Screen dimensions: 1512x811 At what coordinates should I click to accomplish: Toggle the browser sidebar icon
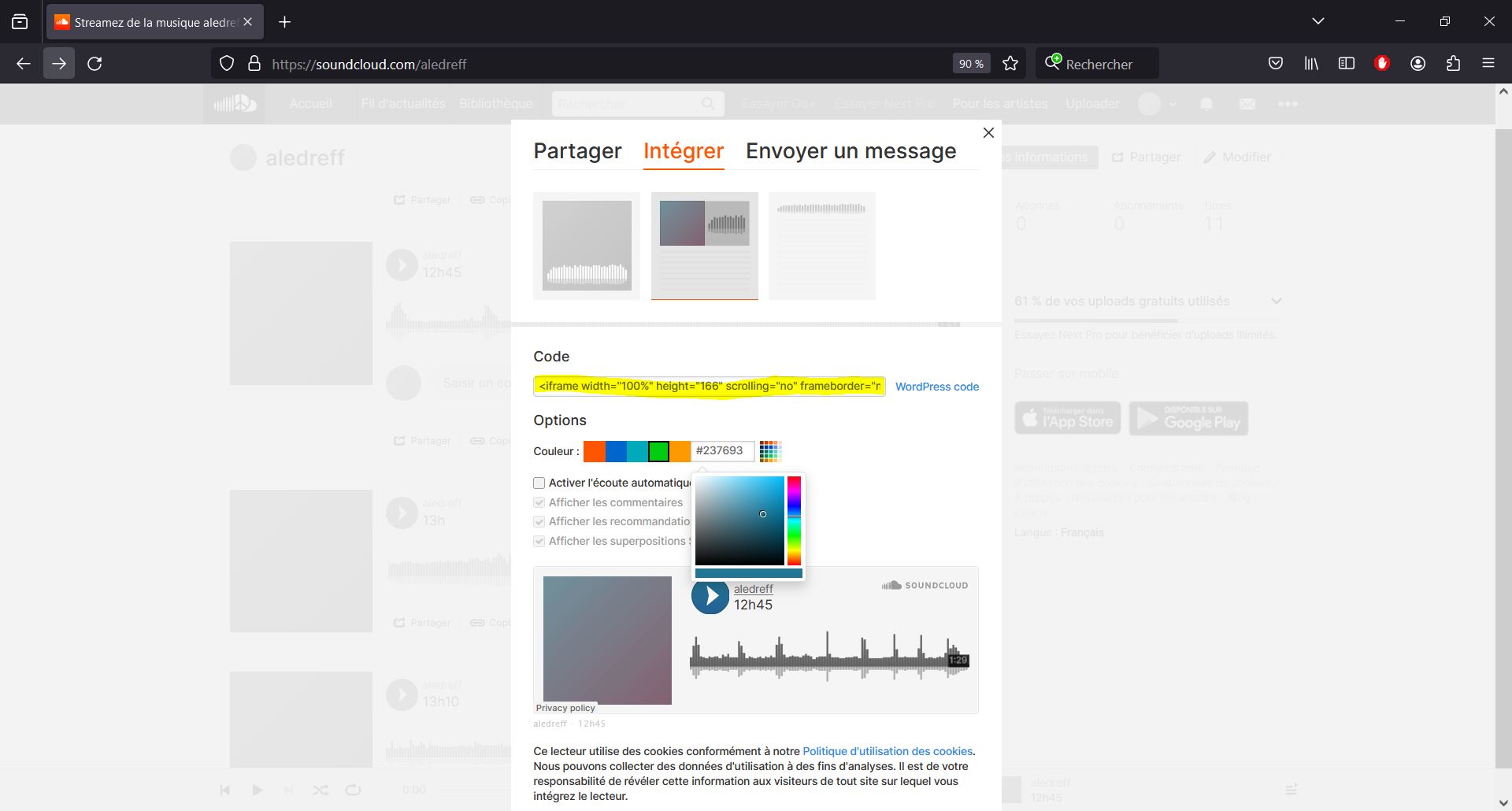1347,64
